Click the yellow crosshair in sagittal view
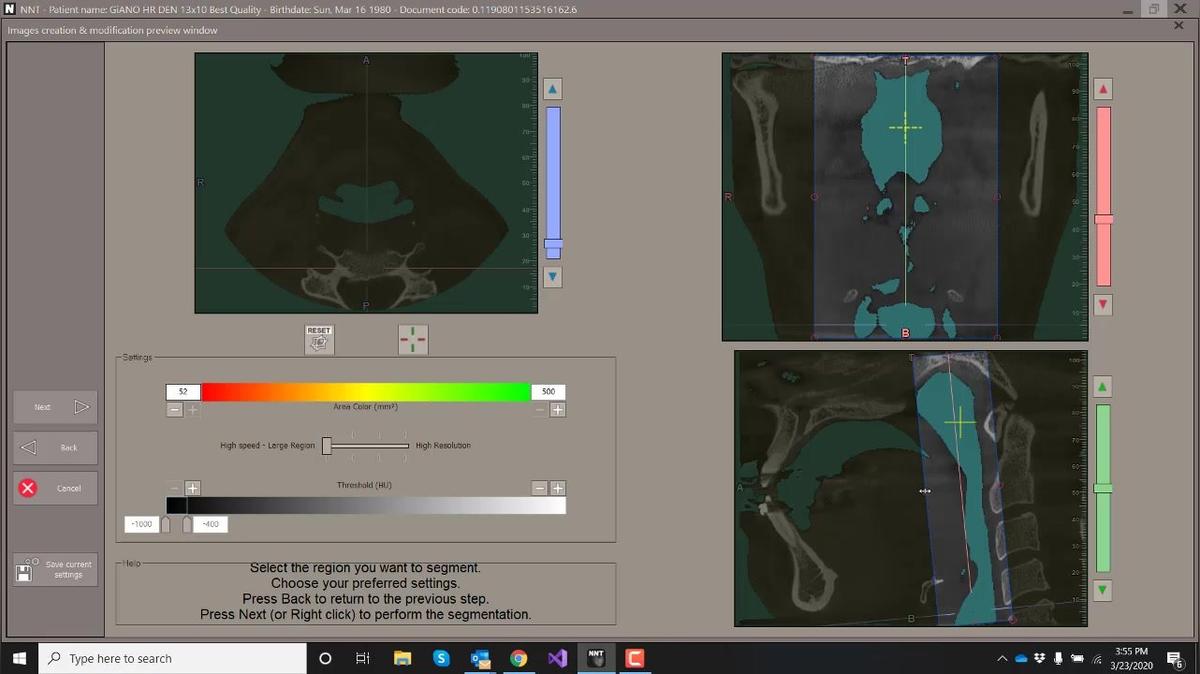 [959, 422]
